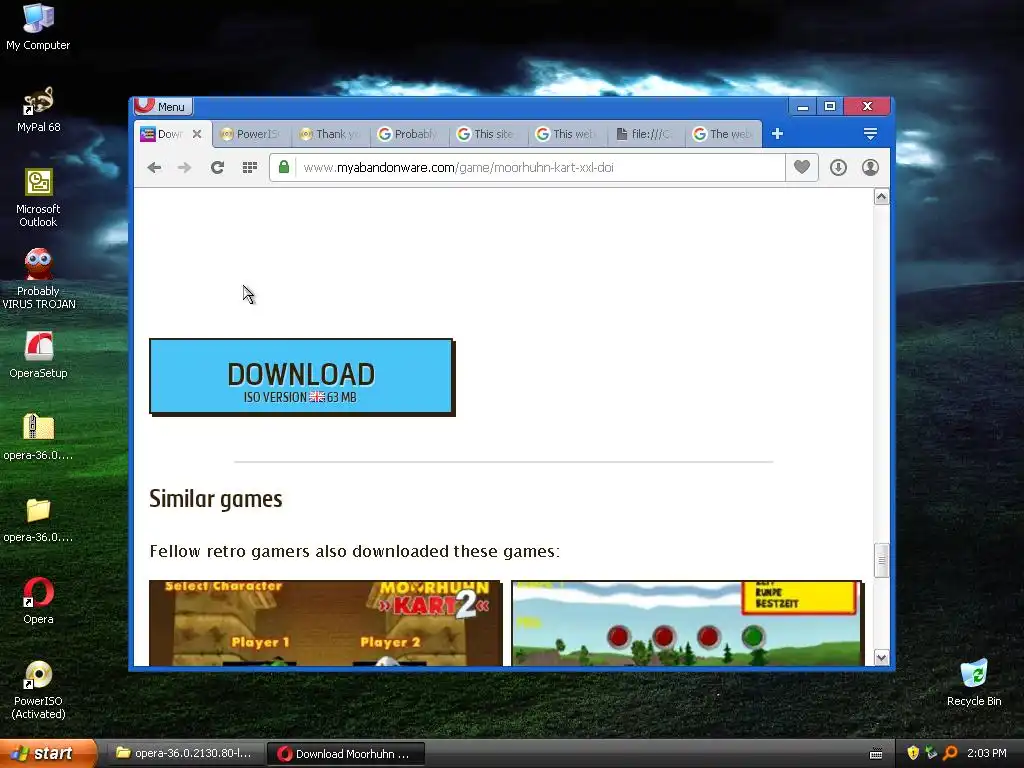This screenshot has width=1024, height=768.
Task: Select the MyPal 68 desktop icon
Action: (38, 110)
